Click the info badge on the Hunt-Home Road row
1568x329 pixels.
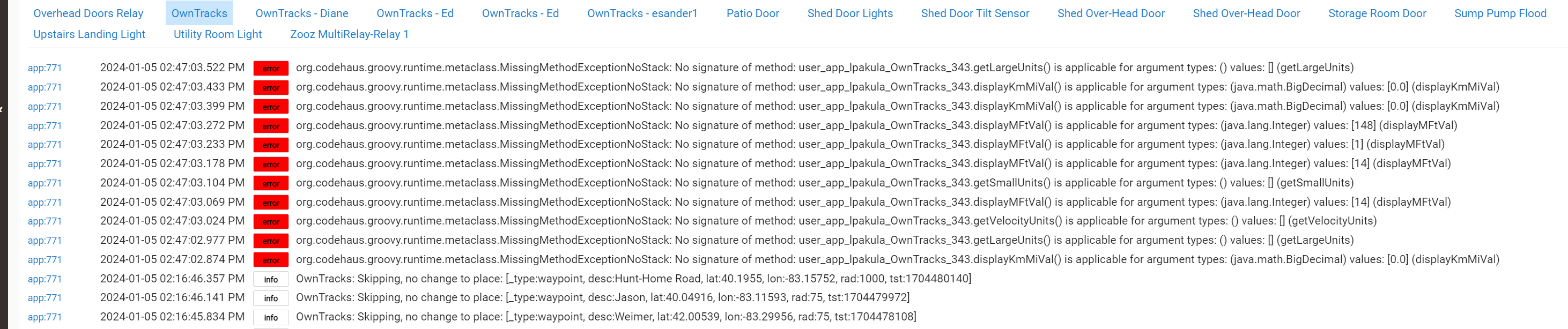[x=271, y=279]
